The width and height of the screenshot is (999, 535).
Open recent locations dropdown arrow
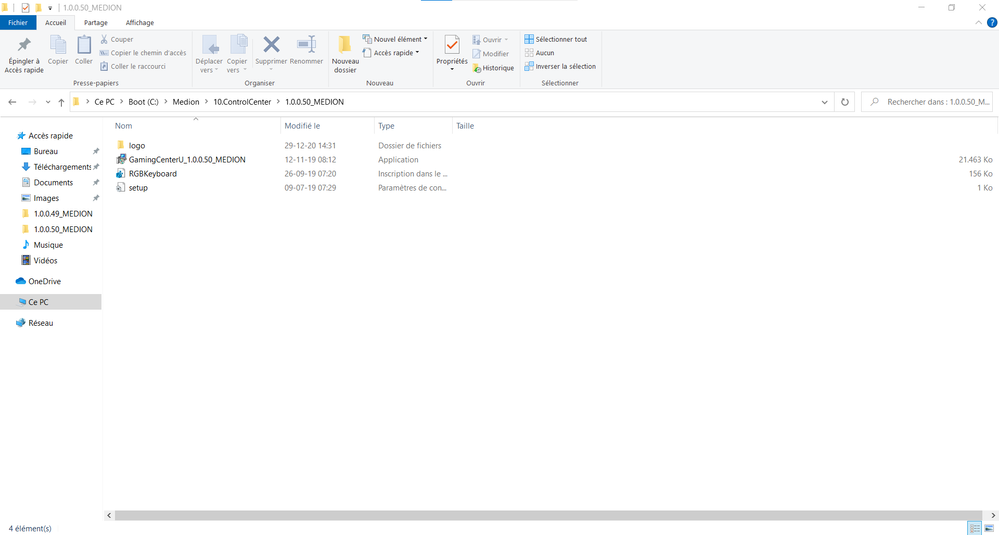(48, 102)
